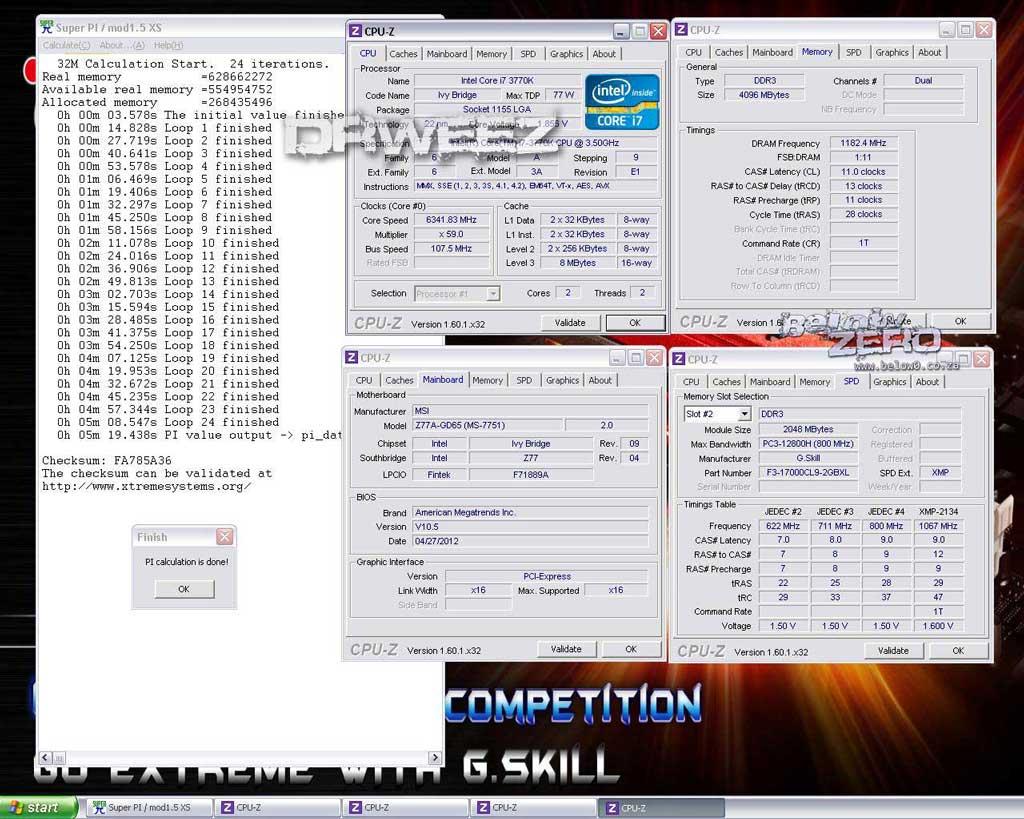Click OK in the Finish dialog
The image size is (1024, 819).
coord(184,588)
